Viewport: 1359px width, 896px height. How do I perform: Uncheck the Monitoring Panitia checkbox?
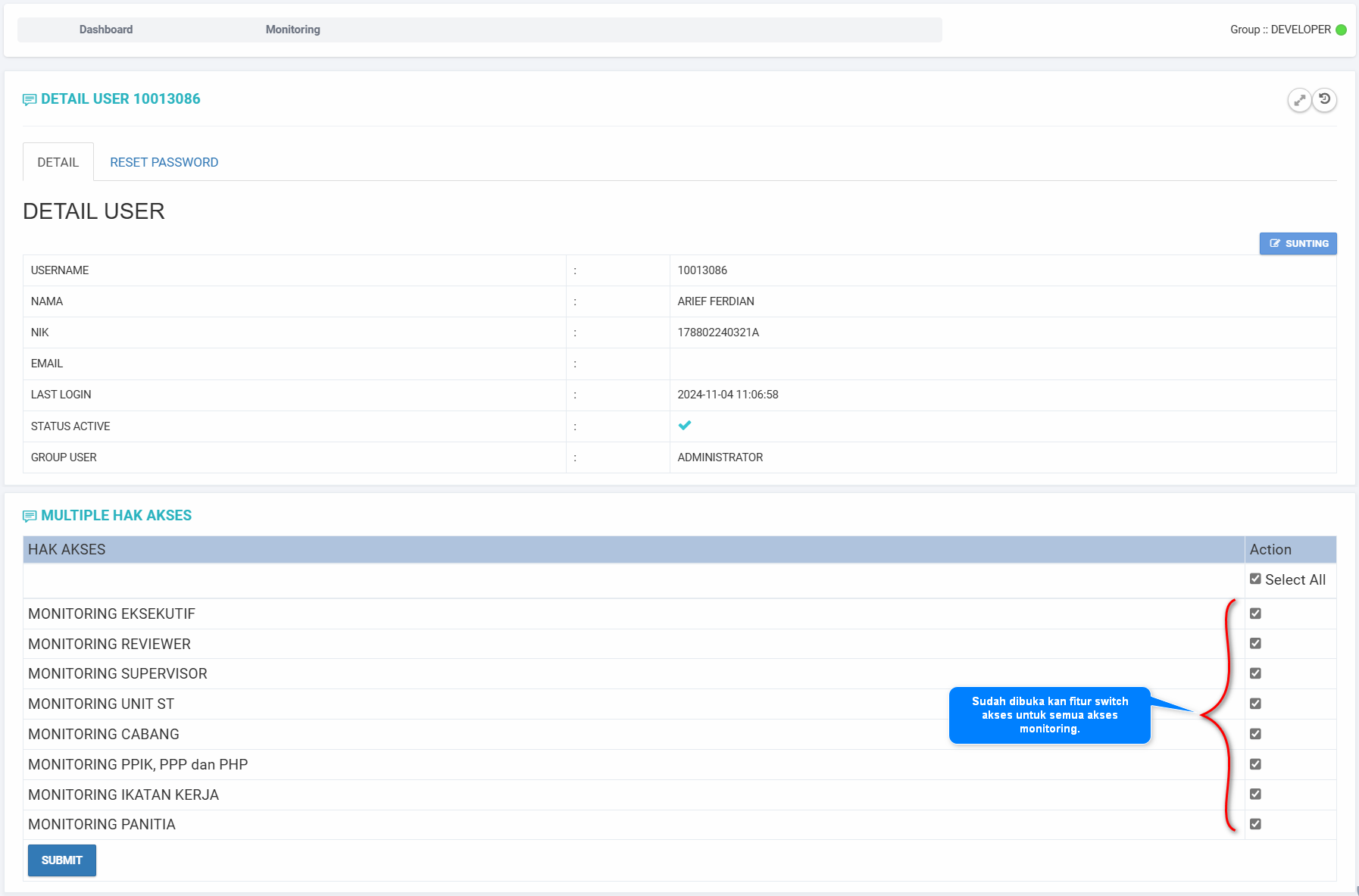(x=1255, y=824)
